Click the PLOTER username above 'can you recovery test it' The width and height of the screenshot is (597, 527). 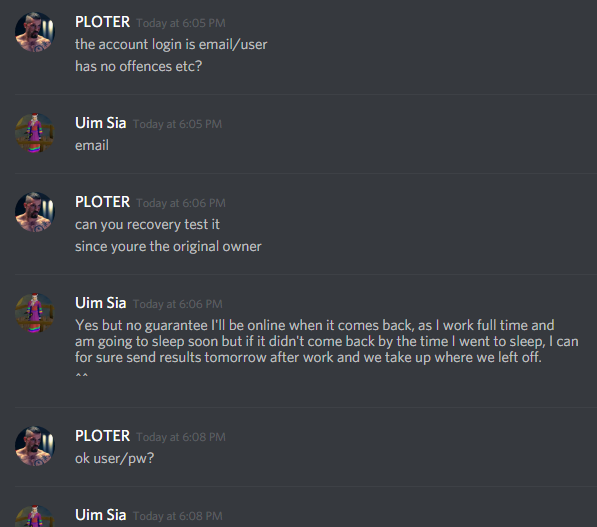102,202
